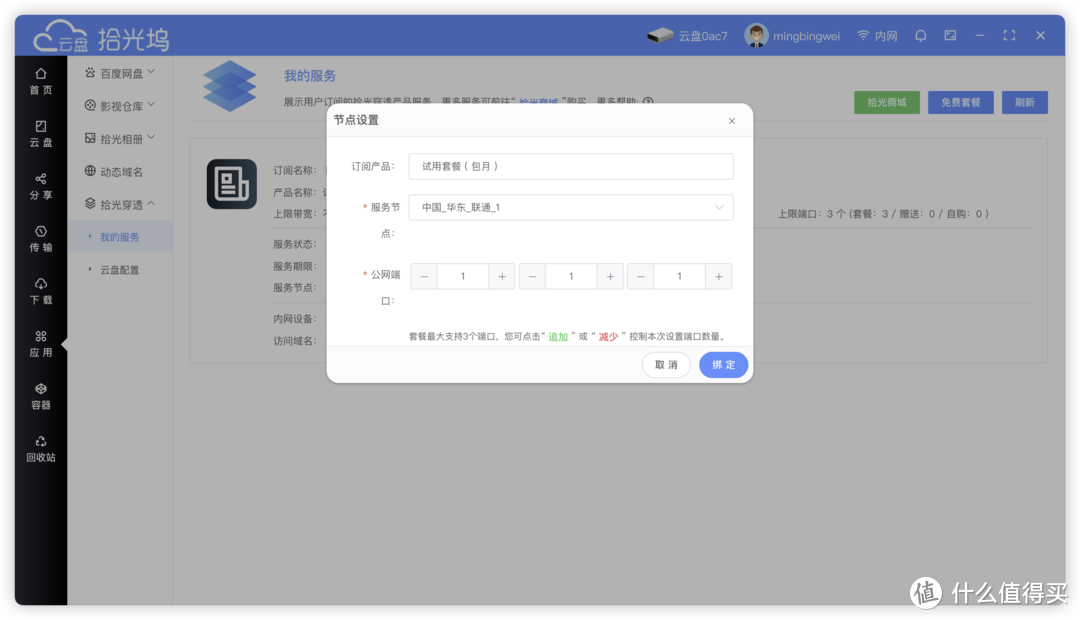Open the 下载 download sidebar icon
This screenshot has width=1080, height=620.
40,290
